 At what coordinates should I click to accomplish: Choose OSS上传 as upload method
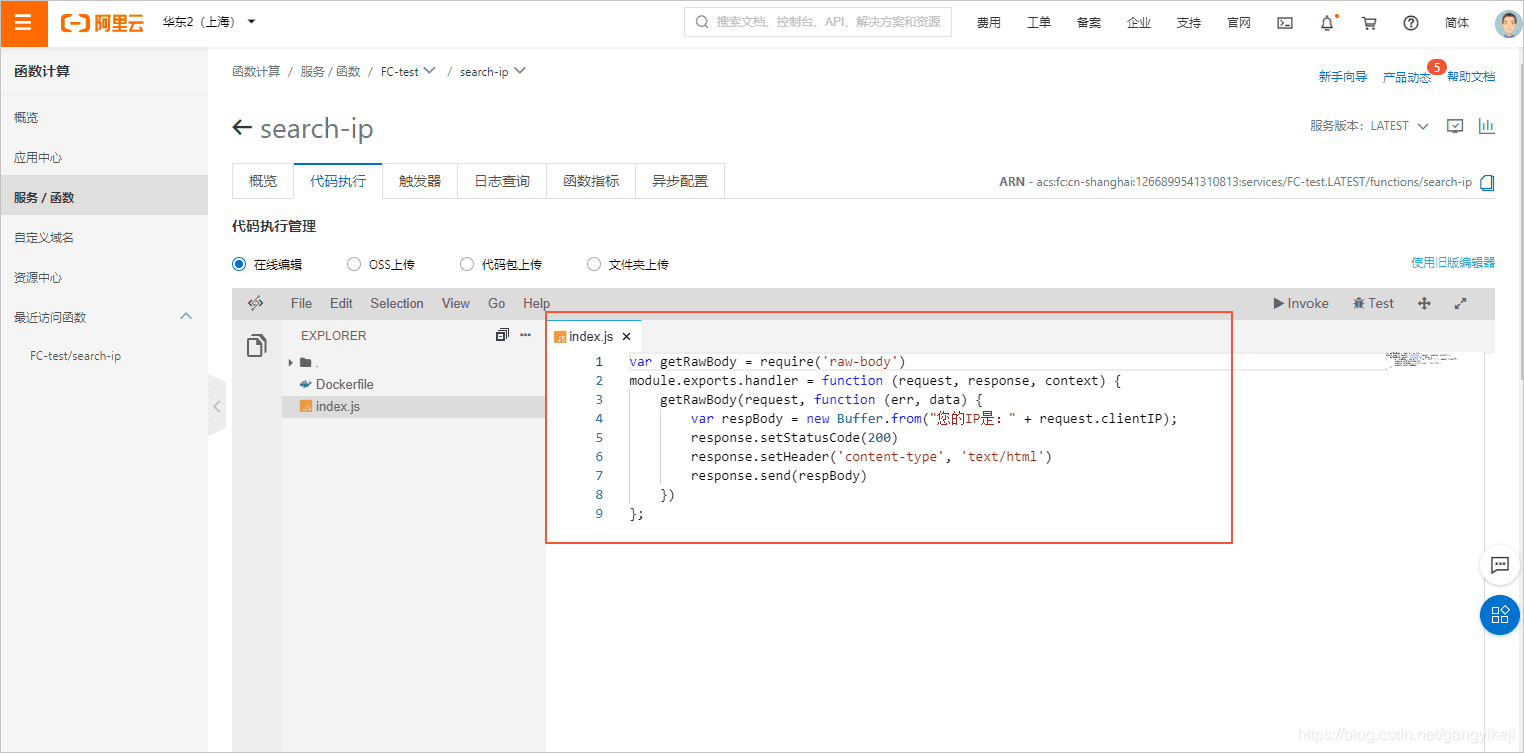[353, 263]
